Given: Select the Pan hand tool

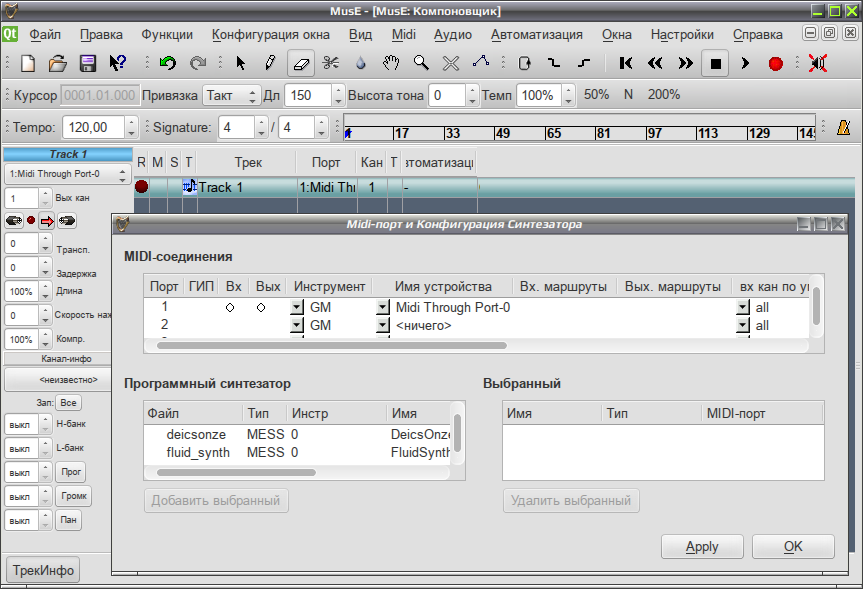Looking at the screenshot, I should point(391,63).
